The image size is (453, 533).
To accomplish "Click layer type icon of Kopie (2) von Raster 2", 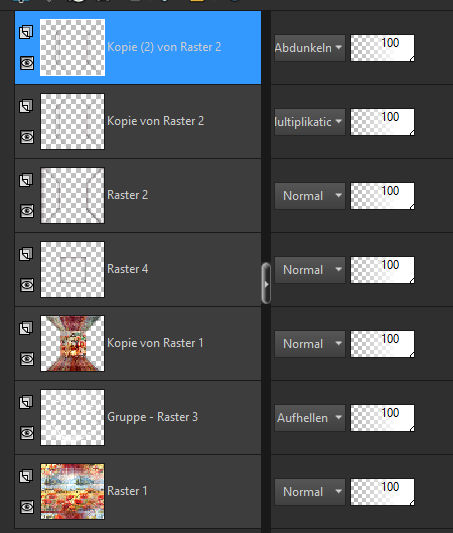I will pos(26,32).
